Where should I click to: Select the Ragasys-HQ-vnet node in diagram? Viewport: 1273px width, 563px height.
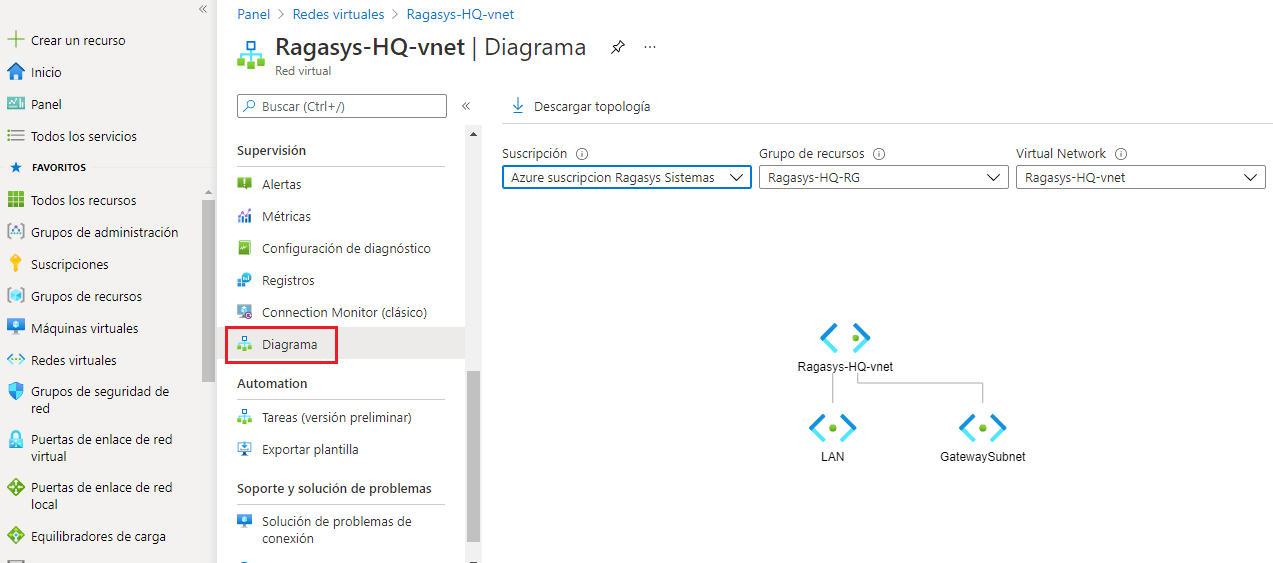pos(845,348)
